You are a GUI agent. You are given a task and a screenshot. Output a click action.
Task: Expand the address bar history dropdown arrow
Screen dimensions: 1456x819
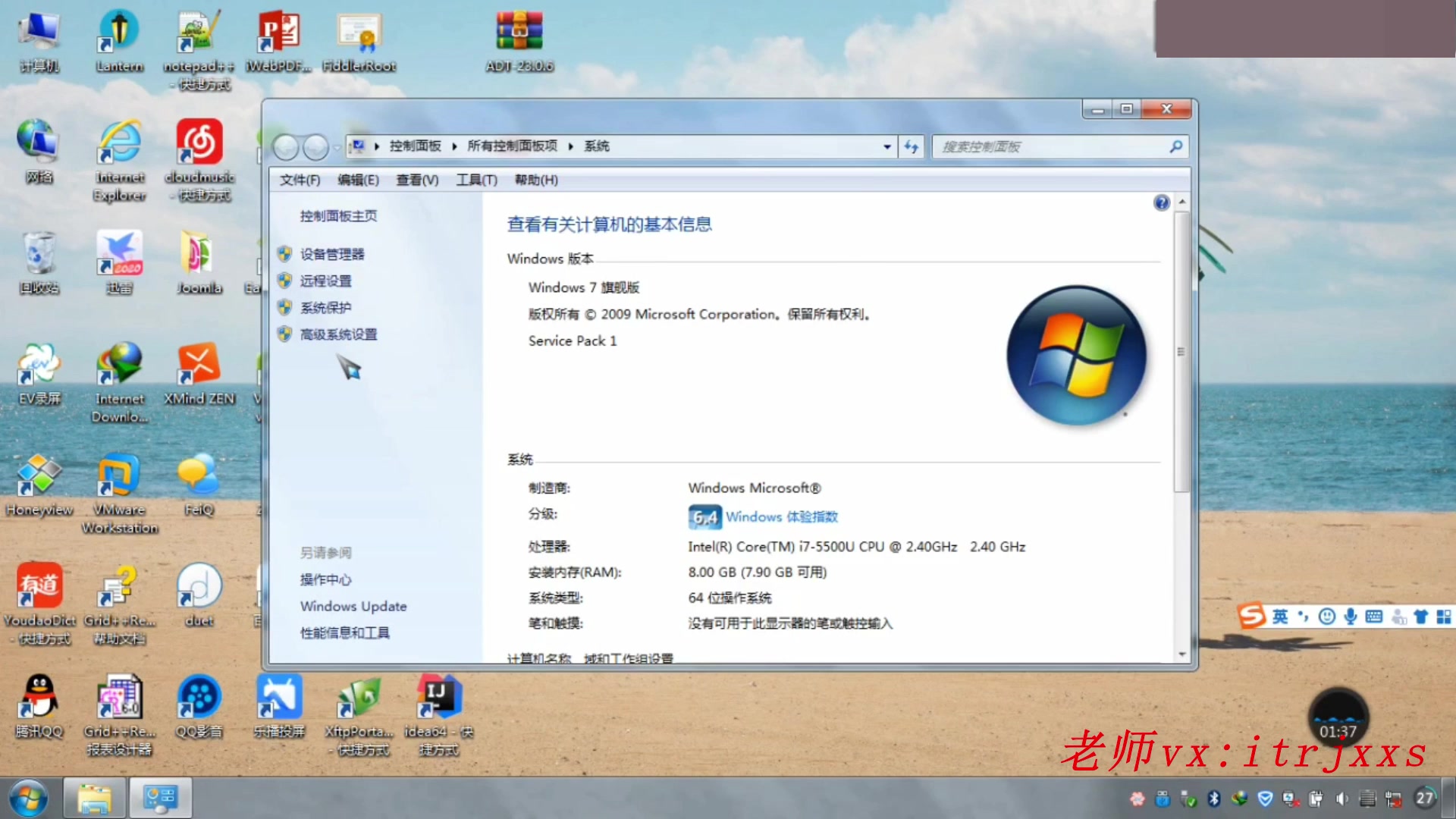(x=886, y=146)
